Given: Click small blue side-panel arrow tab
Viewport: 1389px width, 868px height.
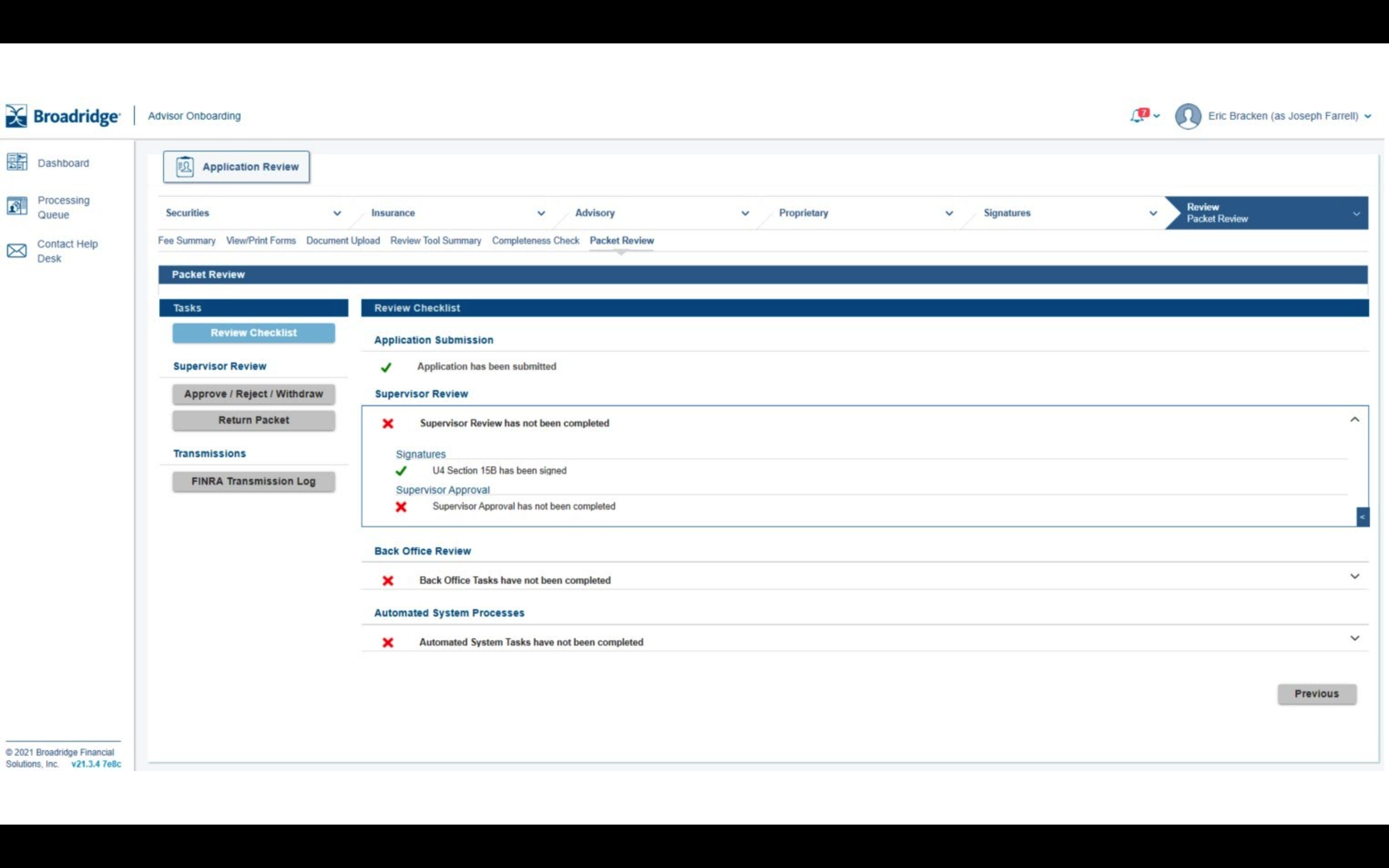Looking at the screenshot, I should pos(1362,517).
